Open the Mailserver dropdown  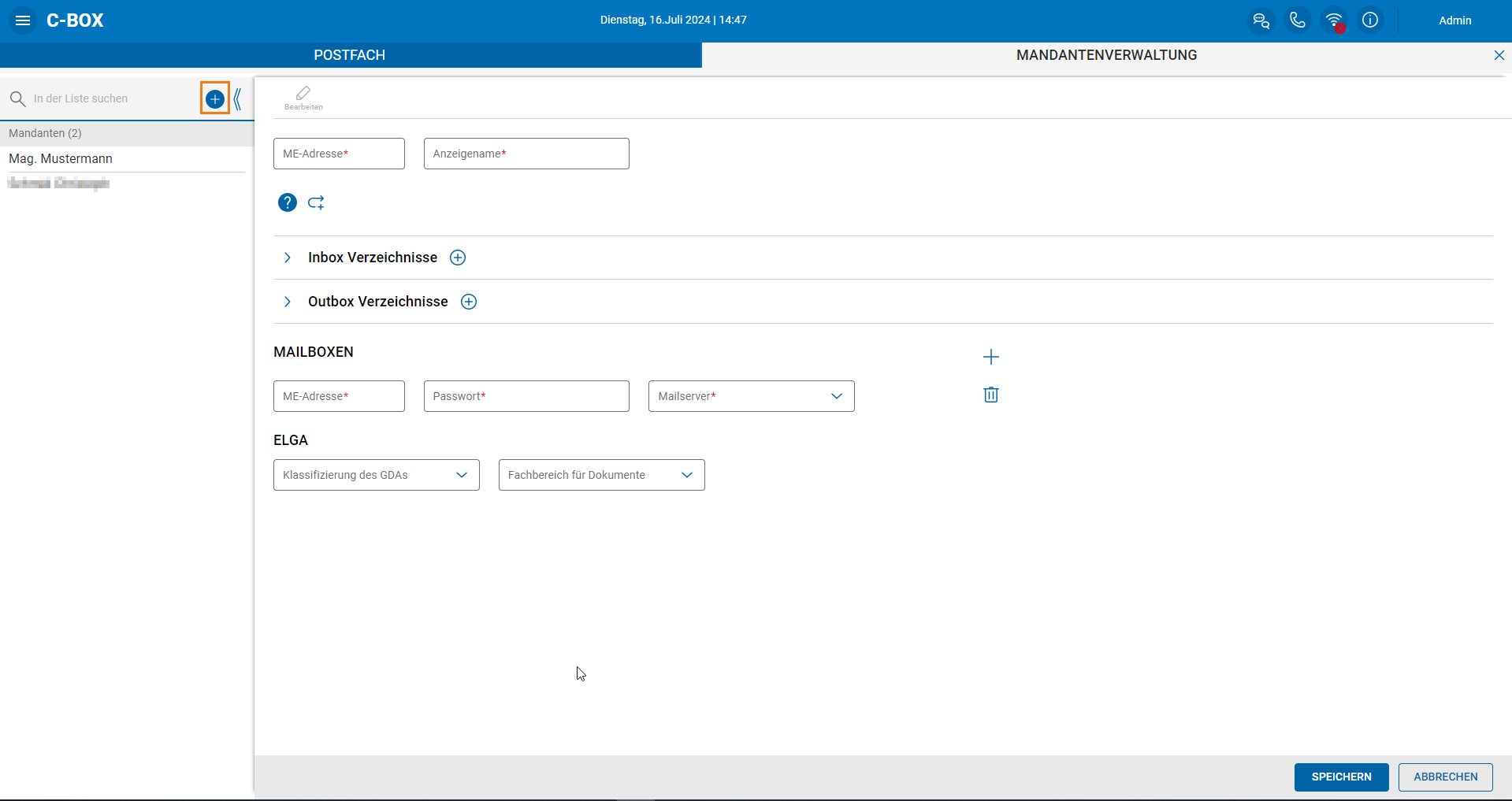(x=751, y=396)
